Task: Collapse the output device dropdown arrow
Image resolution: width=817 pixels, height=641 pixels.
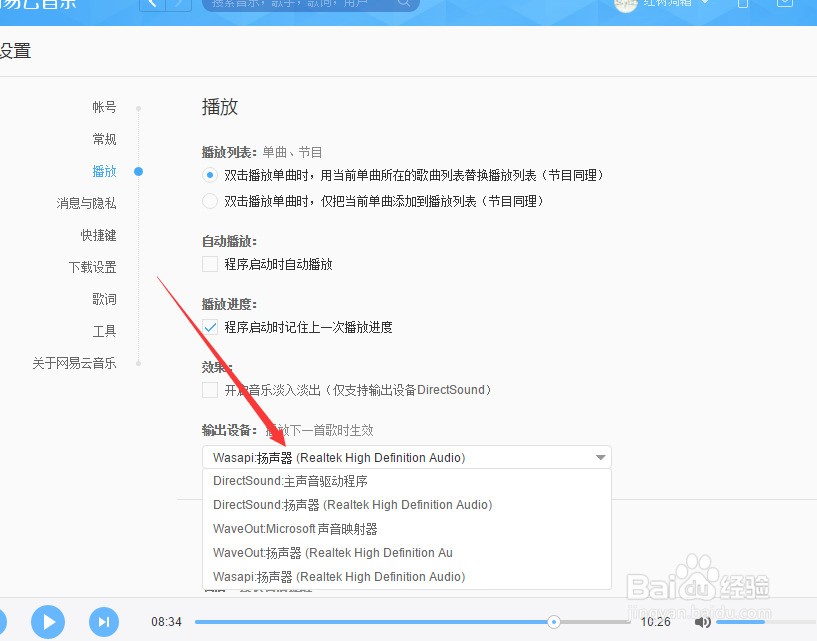Action: pos(600,458)
